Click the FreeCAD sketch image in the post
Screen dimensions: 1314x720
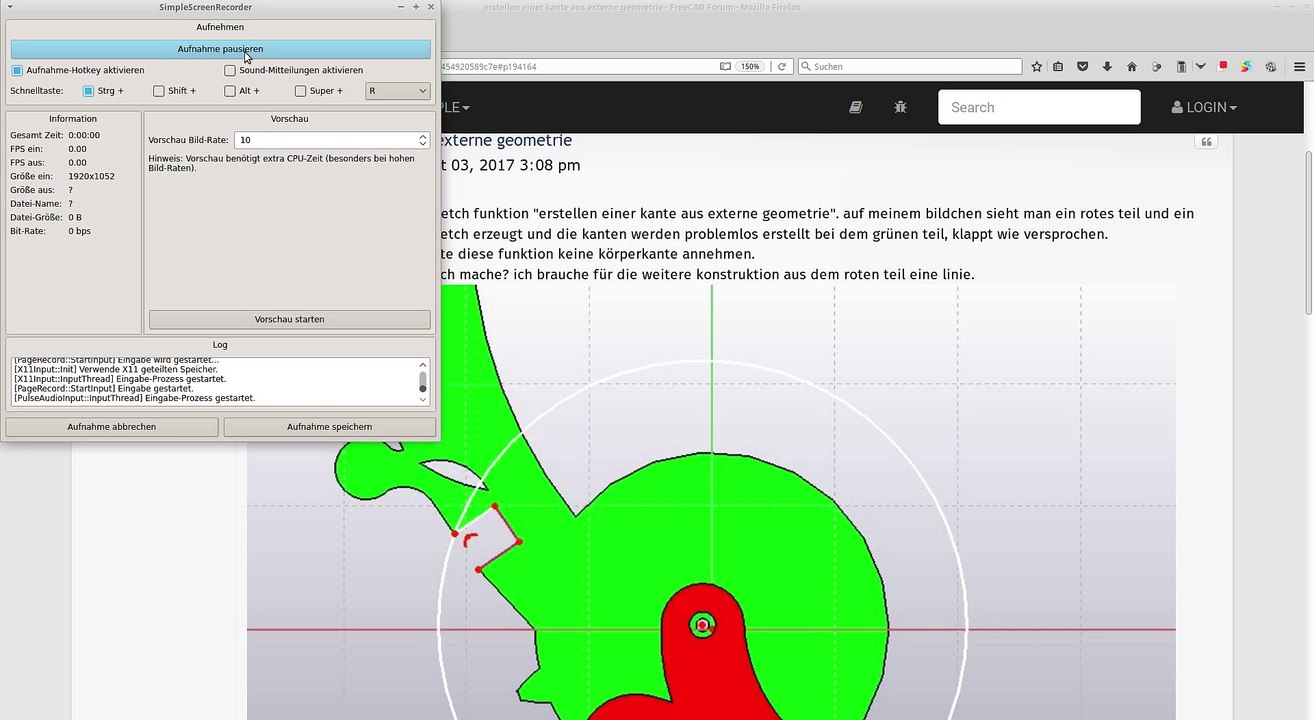click(x=711, y=502)
